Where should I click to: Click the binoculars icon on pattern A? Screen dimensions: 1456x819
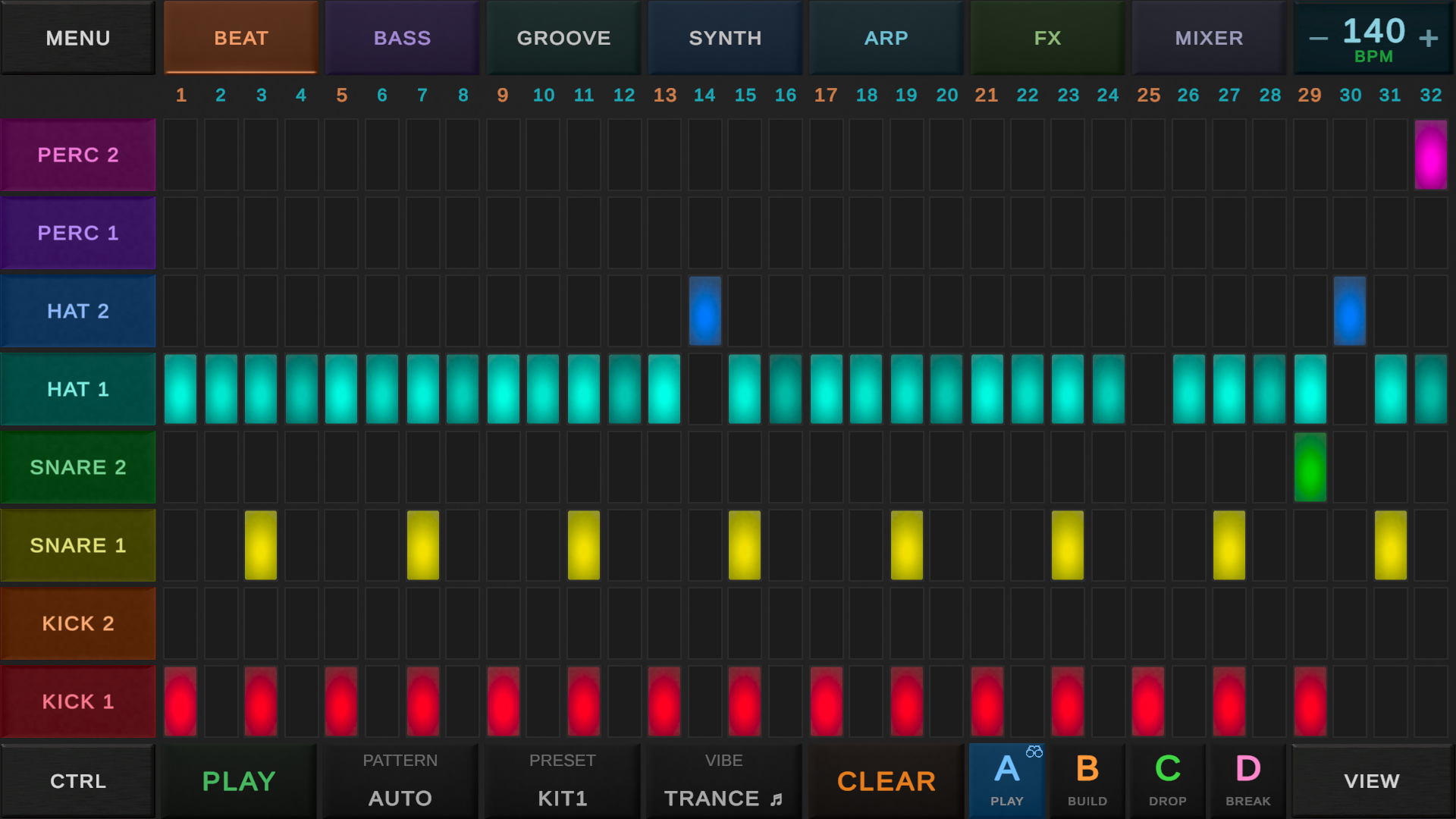pos(1034,752)
